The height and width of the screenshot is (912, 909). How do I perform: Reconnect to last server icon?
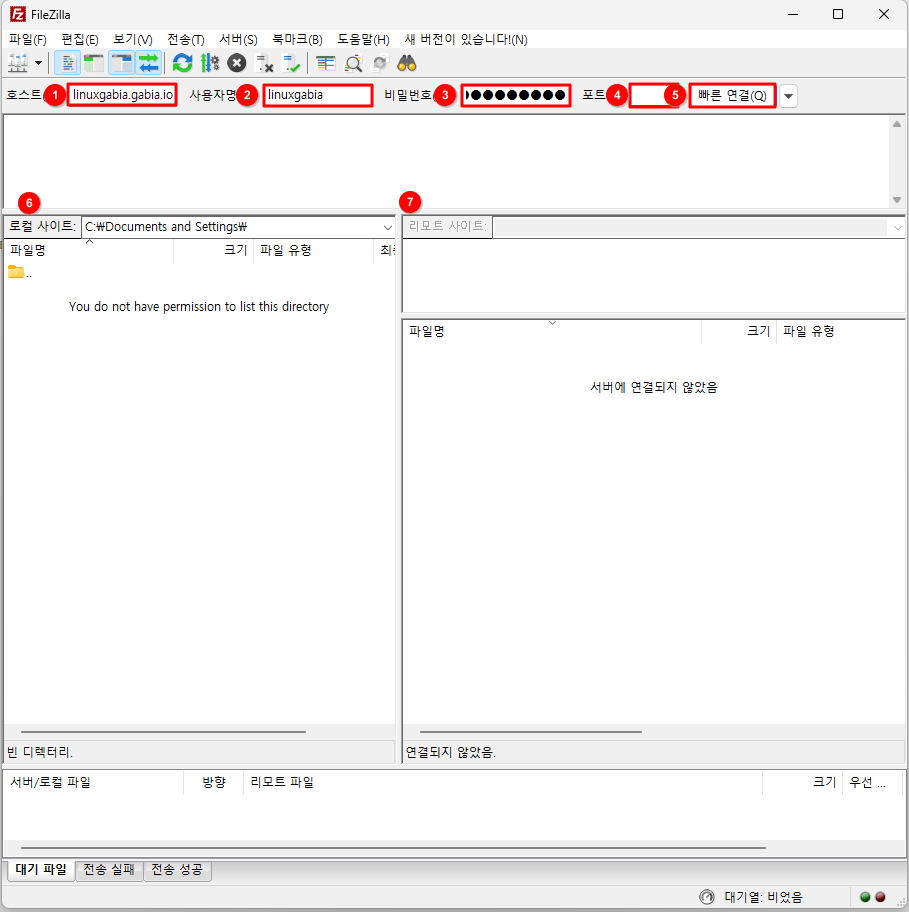click(290, 63)
